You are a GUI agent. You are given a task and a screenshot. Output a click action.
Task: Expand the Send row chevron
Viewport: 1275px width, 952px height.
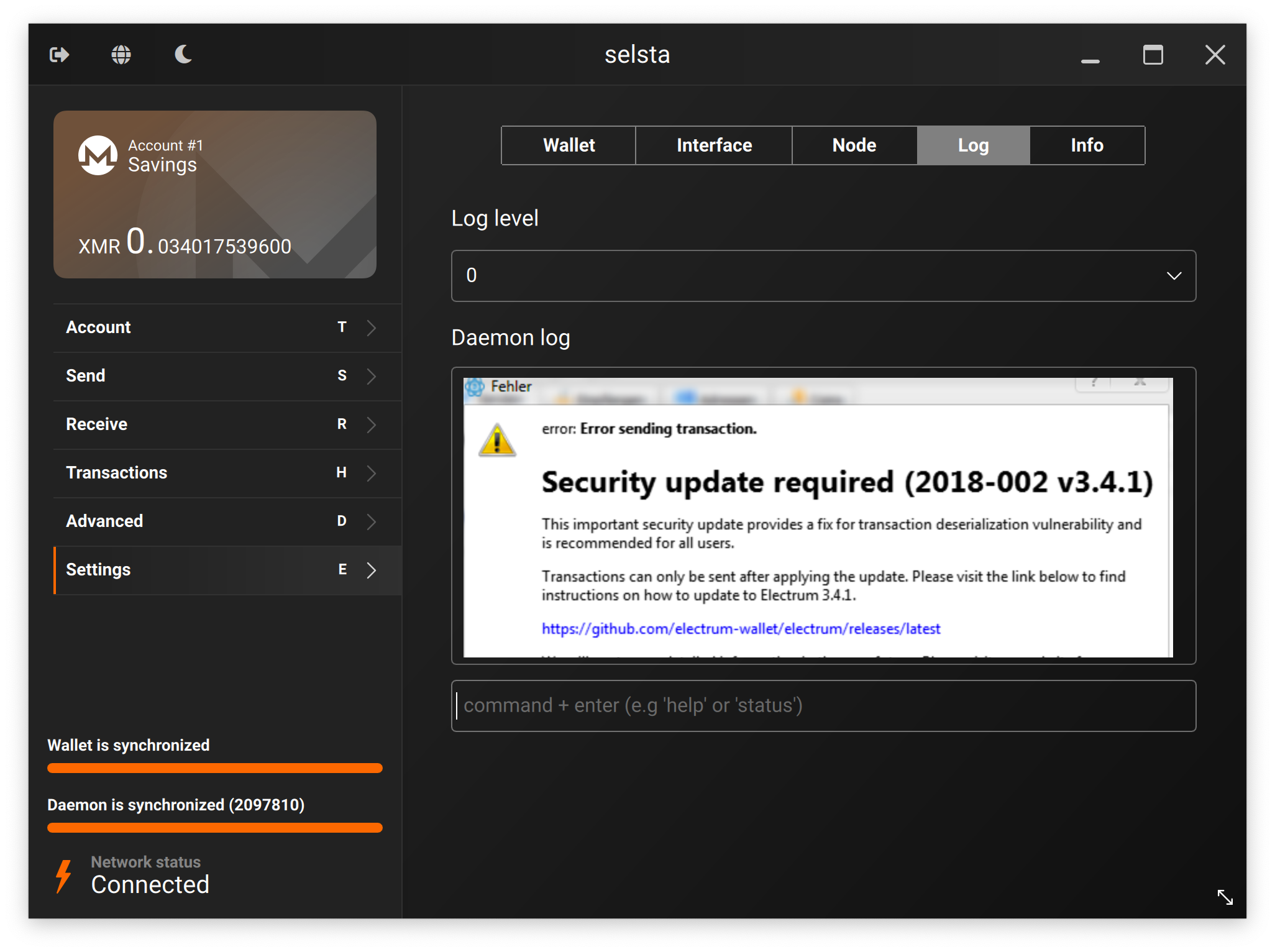click(372, 376)
